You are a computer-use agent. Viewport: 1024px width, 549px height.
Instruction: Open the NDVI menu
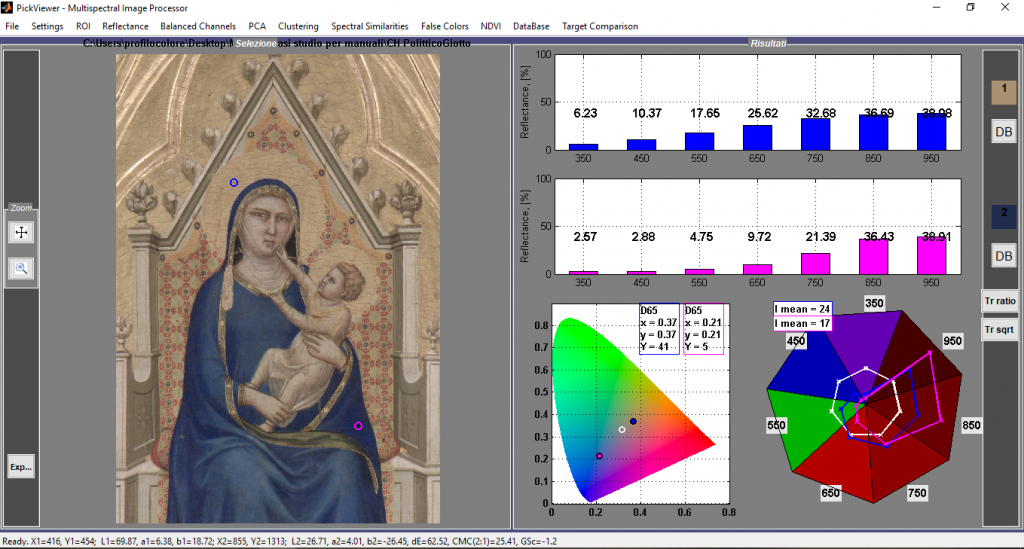490,26
